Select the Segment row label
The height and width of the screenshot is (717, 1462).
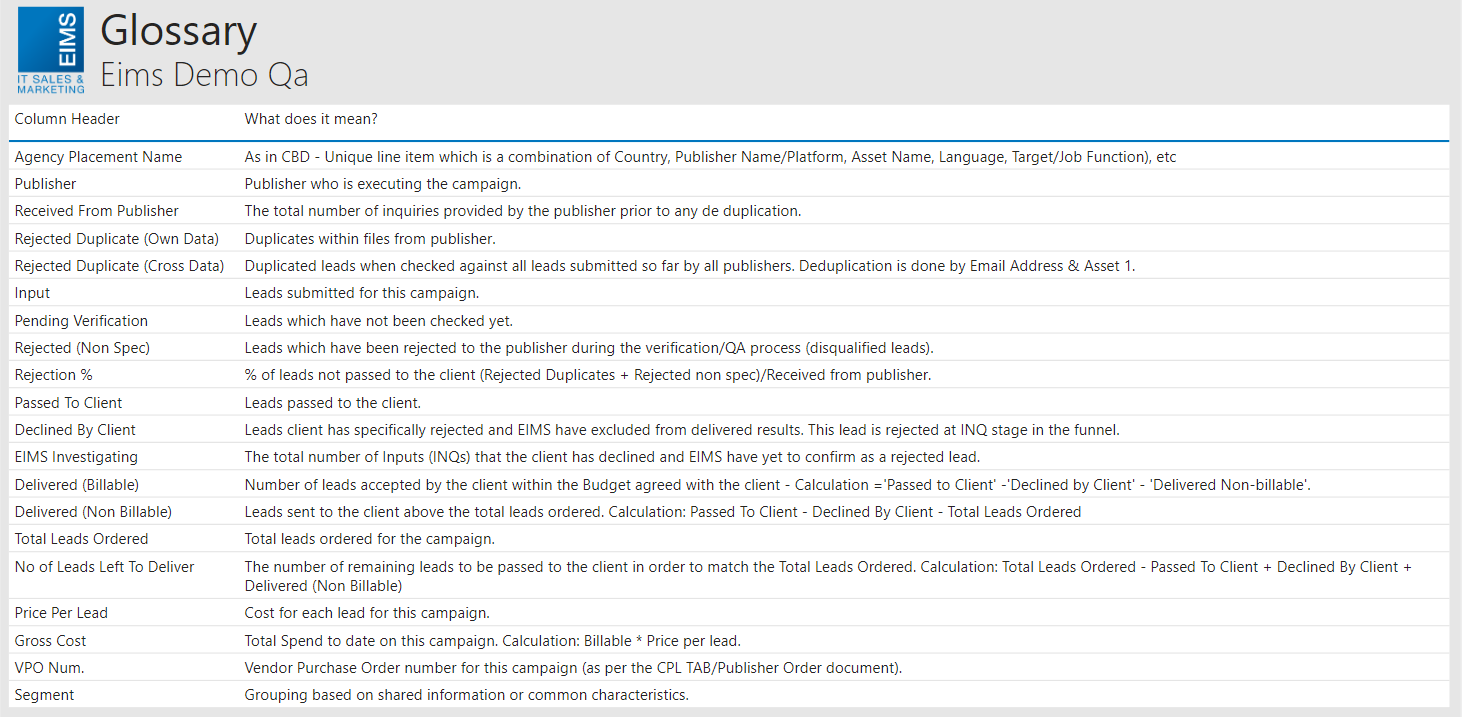[44, 695]
